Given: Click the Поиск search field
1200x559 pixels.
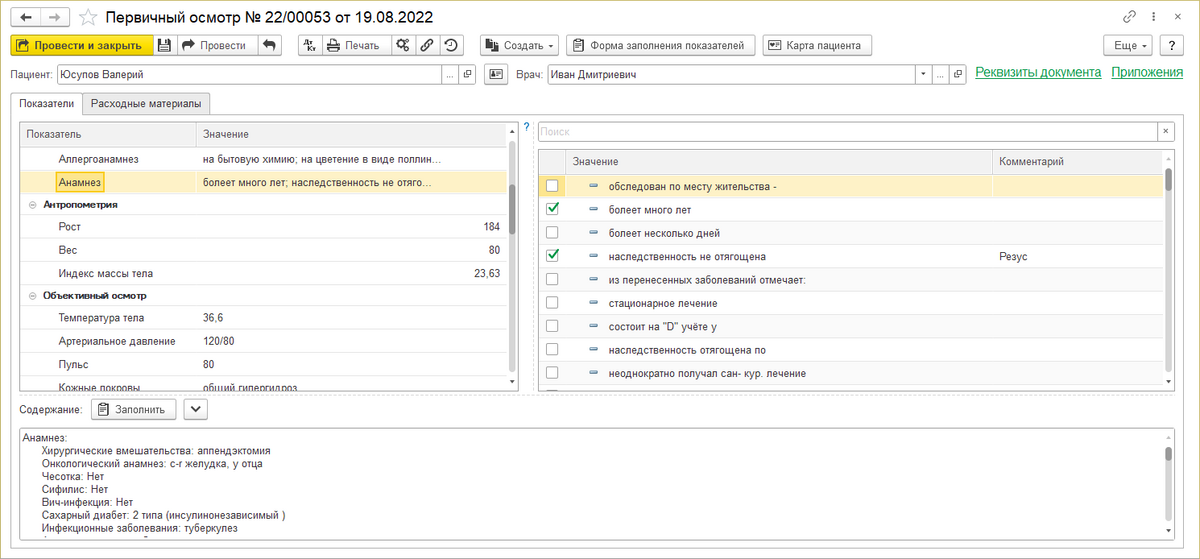Looking at the screenshot, I should click(846, 131).
